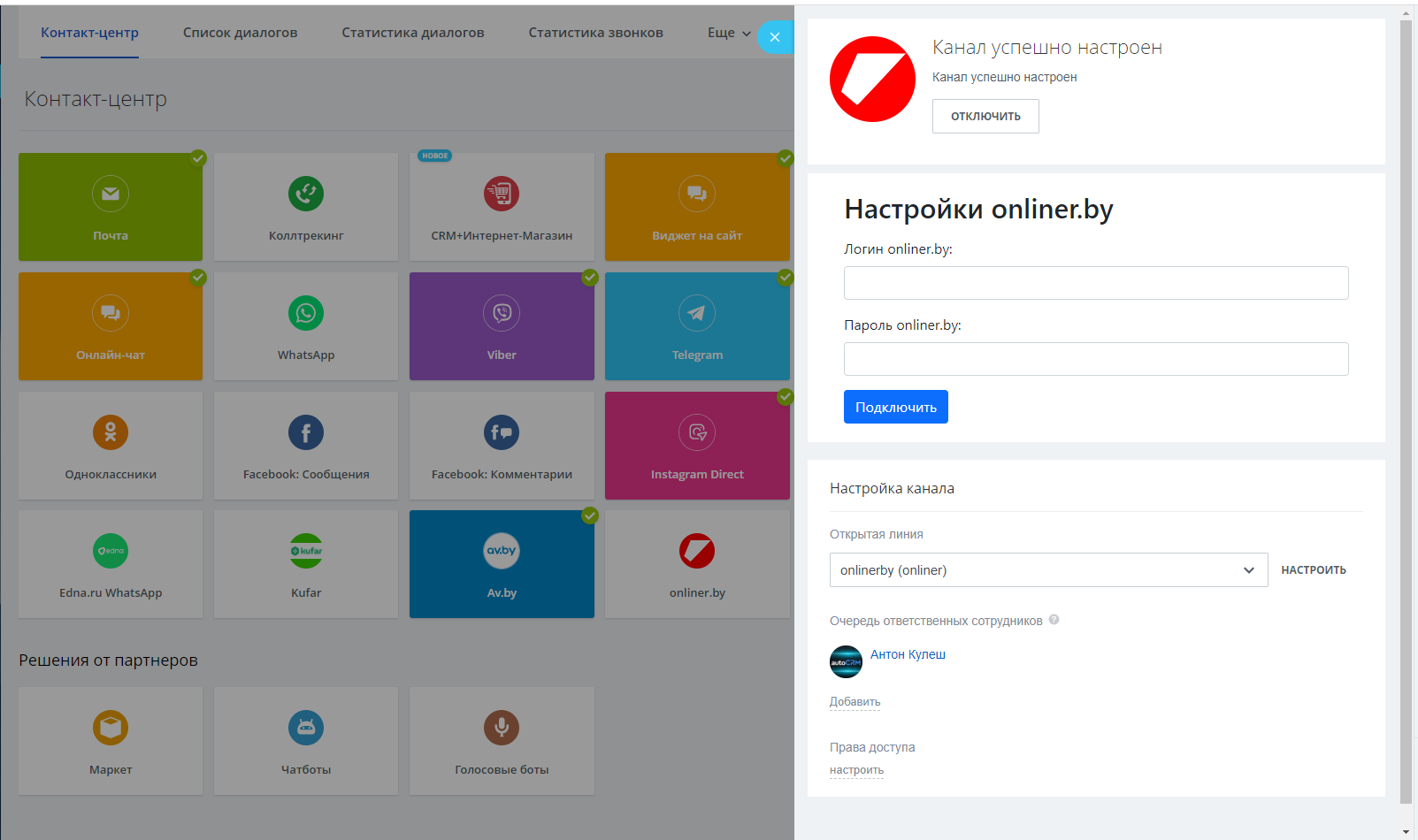Open Facebook: Комментарии channel tile

click(502, 446)
